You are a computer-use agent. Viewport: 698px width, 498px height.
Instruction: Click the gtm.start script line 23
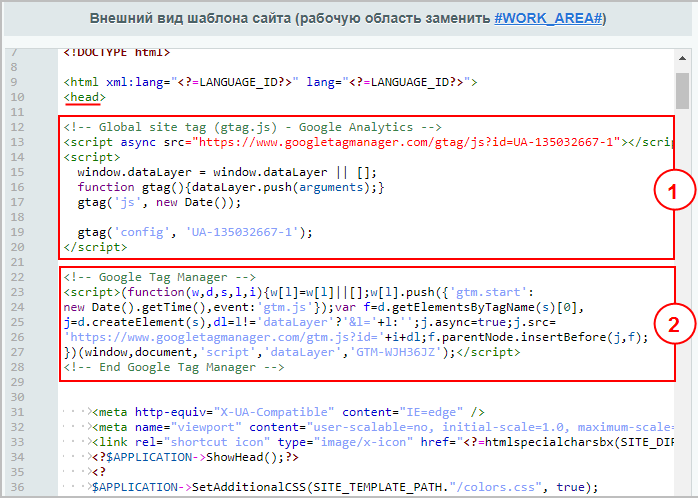pos(299,292)
